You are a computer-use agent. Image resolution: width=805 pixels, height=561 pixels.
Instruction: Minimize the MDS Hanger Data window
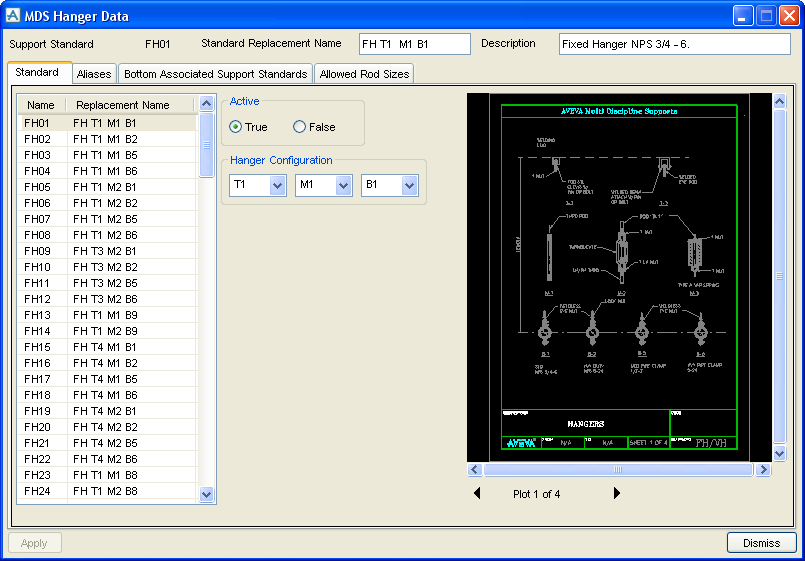tap(742, 15)
